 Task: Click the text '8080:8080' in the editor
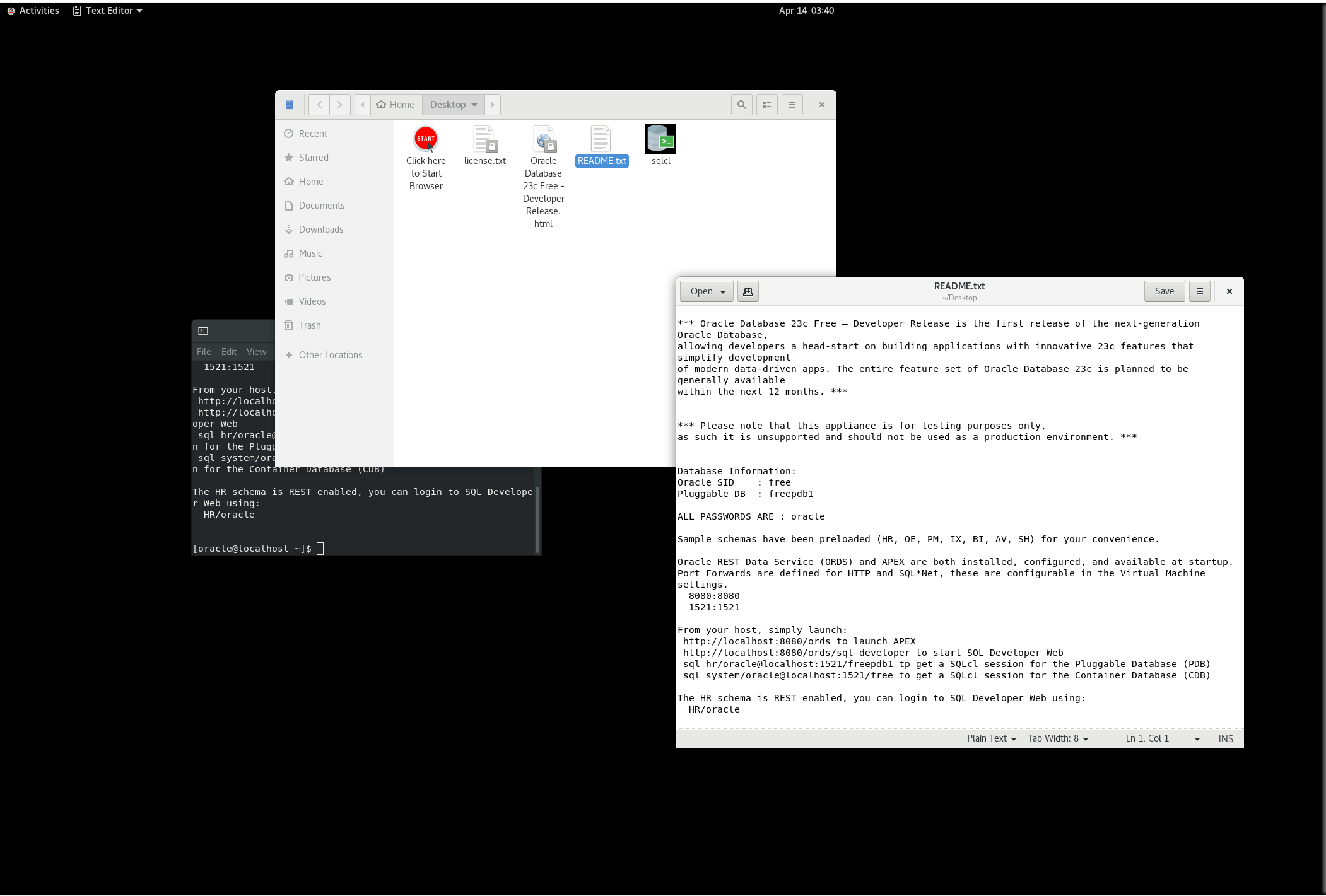pyautogui.click(x=714, y=596)
